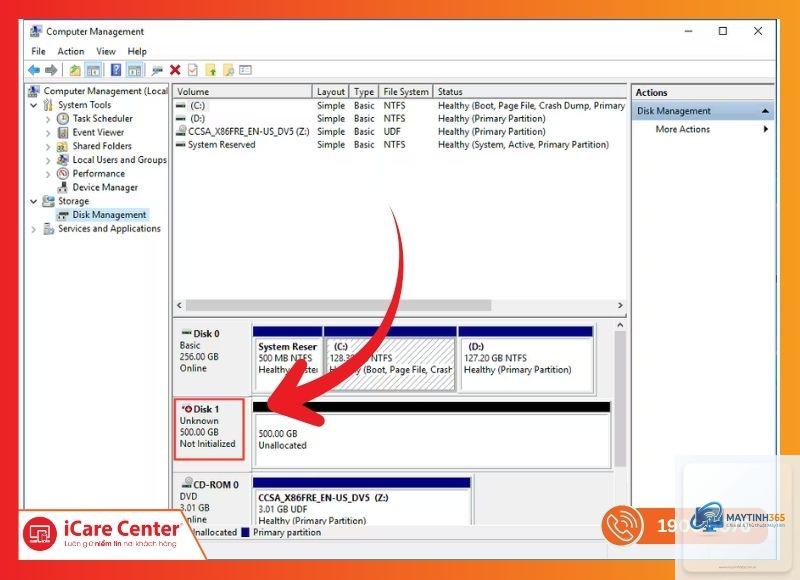Click the Device Manager icon
800x580 pixels.
63,187
